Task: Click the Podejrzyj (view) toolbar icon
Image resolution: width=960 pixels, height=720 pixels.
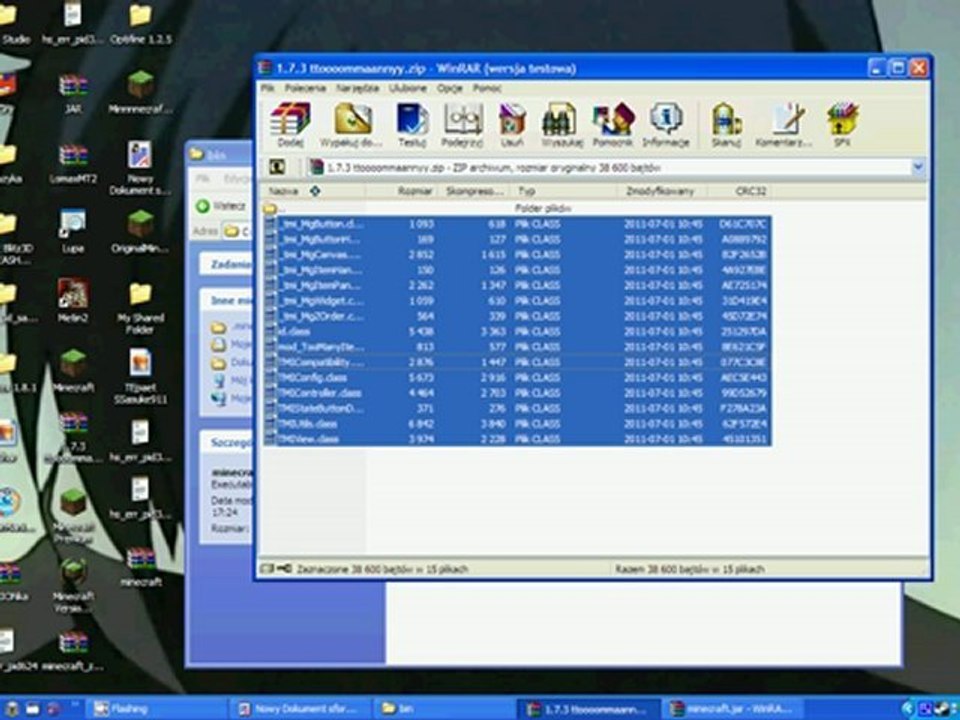Action: coord(462,125)
